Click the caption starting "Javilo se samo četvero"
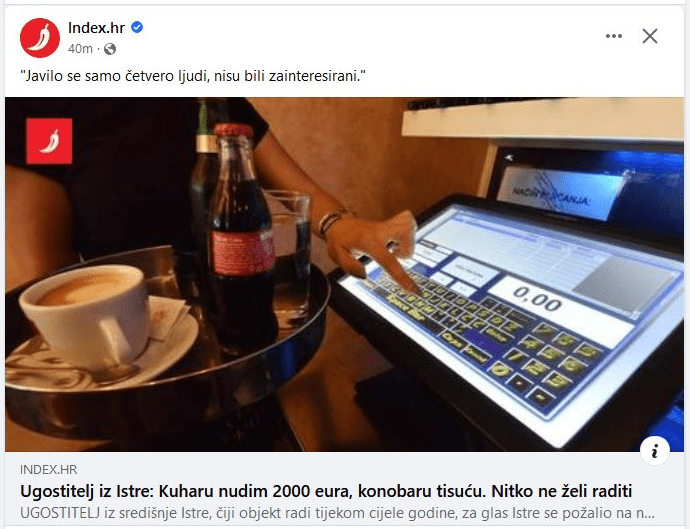The height and width of the screenshot is (529, 690). 193,76
